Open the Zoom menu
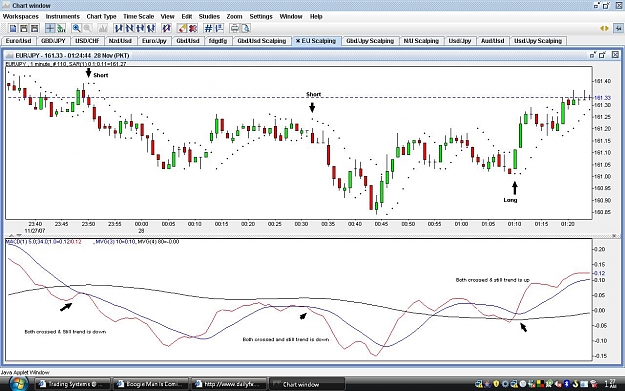The image size is (625, 391). (234, 16)
